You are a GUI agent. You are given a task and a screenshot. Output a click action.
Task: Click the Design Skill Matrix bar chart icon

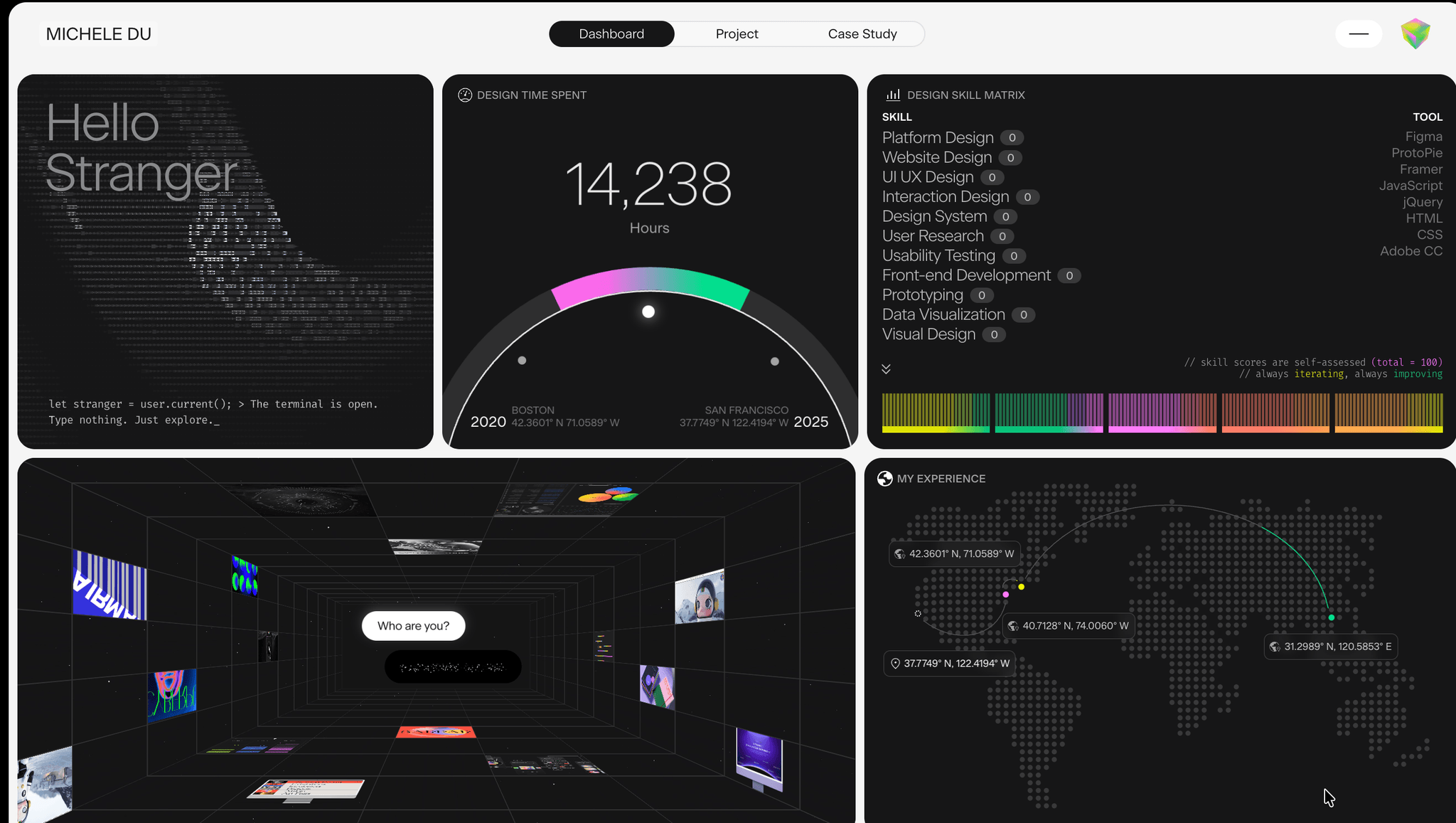click(893, 95)
